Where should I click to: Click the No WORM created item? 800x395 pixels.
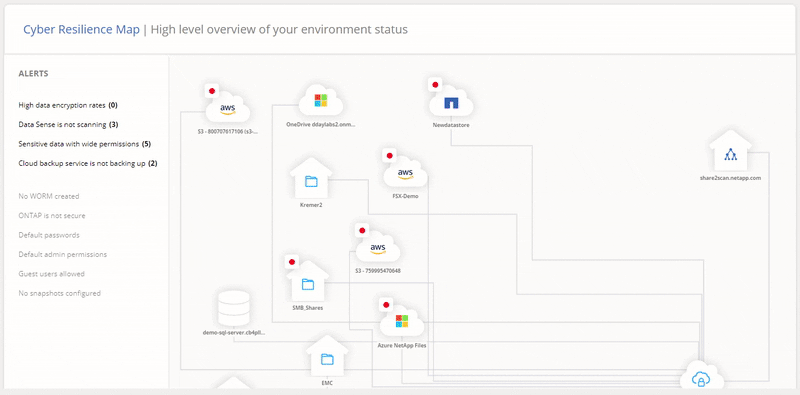(49, 196)
